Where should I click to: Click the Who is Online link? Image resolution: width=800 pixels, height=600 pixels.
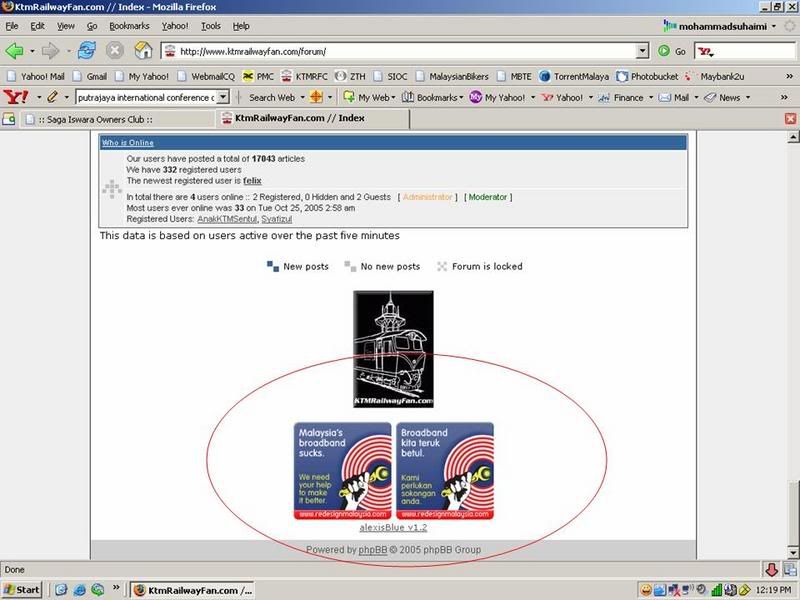[x=128, y=143]
